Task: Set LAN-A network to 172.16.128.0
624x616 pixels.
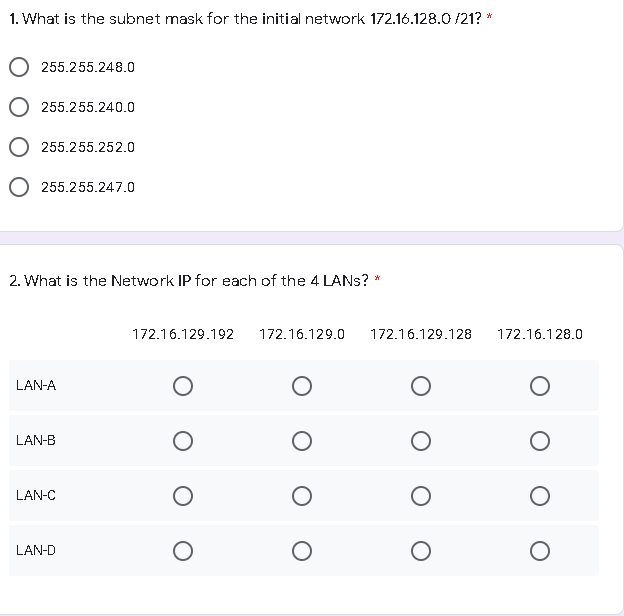Action: 539,385
